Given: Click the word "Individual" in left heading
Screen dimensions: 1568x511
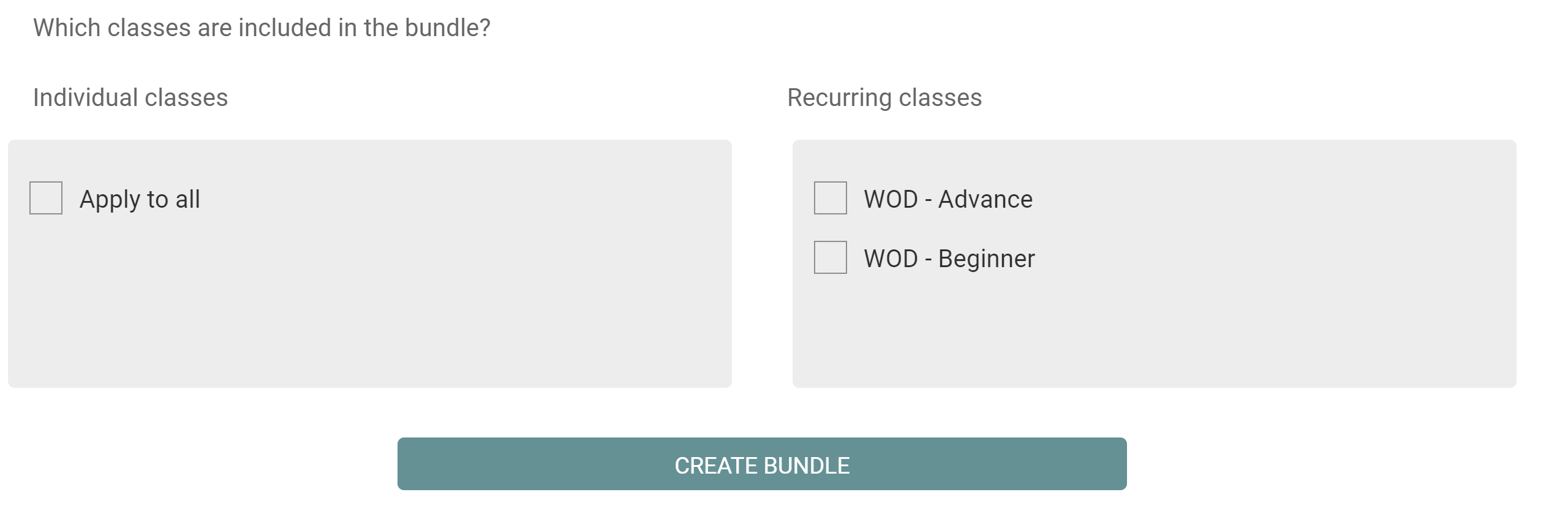Looking at the screenshot, I should pos(85,97).
